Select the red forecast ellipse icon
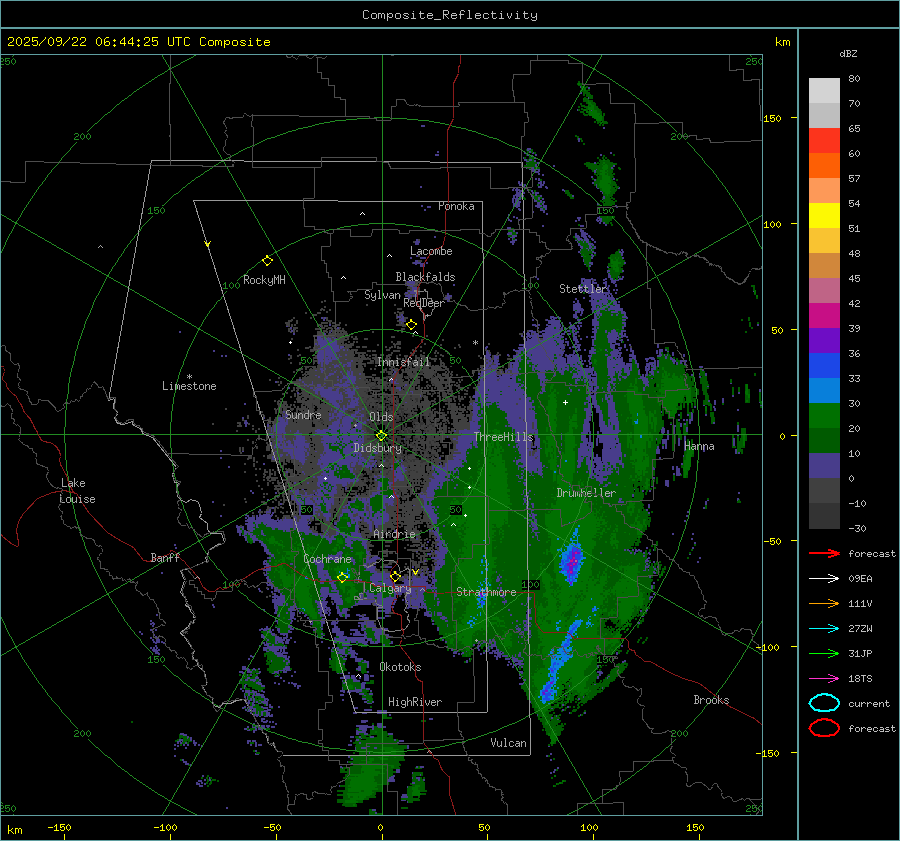This screenshot has height=841, width=900. coord(824,728)
